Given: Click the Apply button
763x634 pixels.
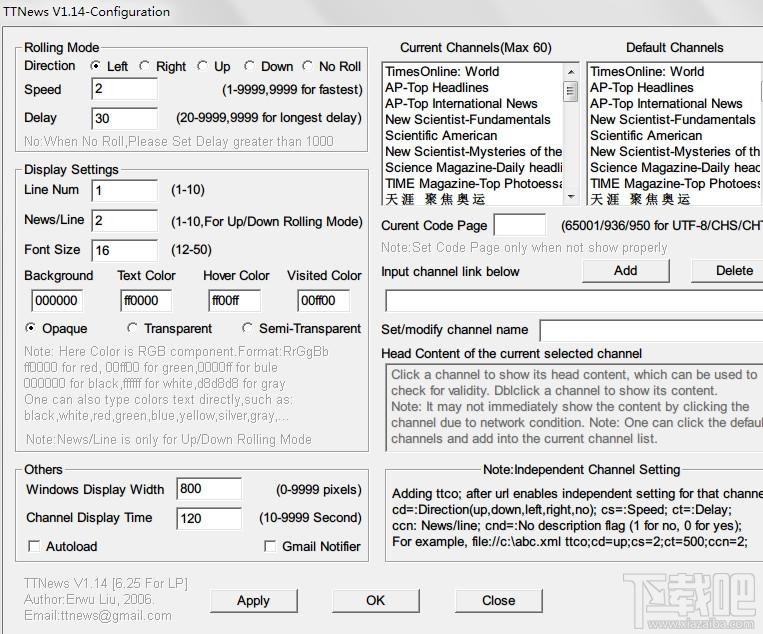Looking at the screenshot, I should [254, 600].
